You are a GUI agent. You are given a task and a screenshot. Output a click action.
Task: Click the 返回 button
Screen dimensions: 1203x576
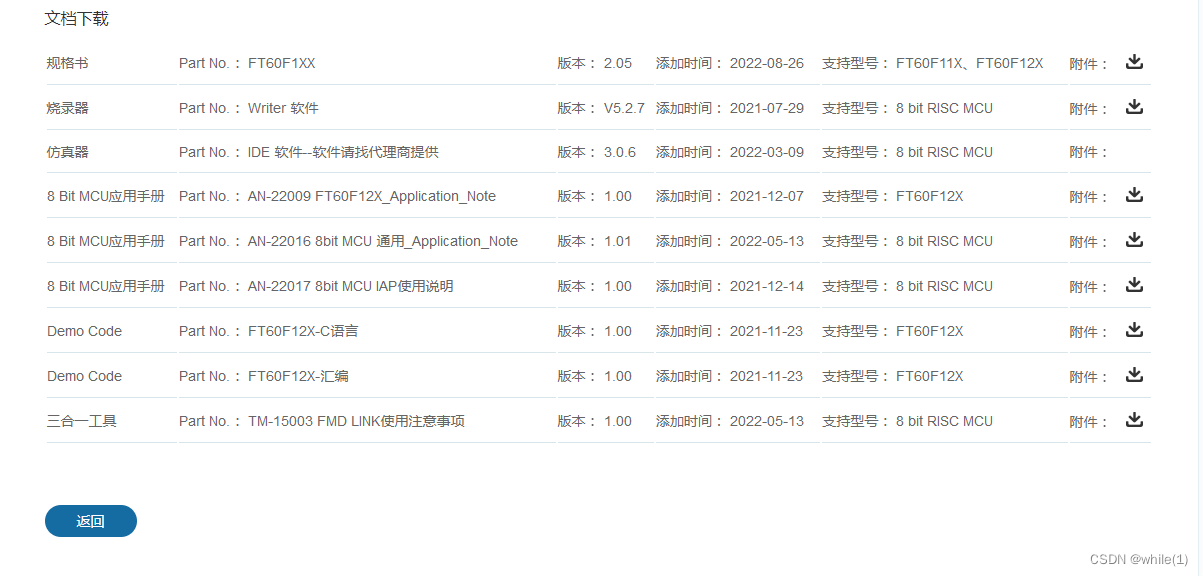[90, 520]
